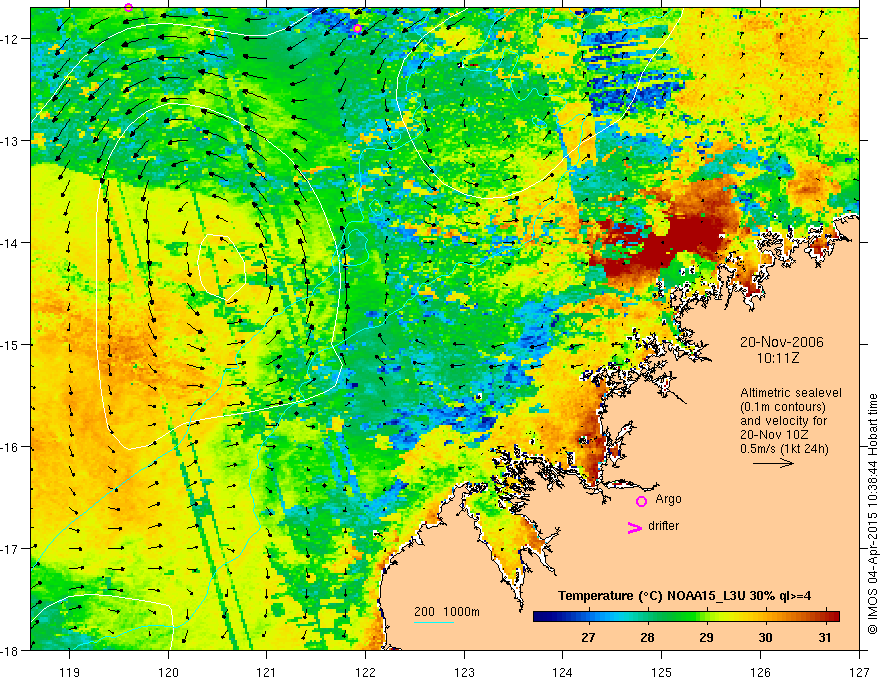This screenshot has height=680, width=880.
Task: Click the 'Argo' legend label
Action: [668, 499]
